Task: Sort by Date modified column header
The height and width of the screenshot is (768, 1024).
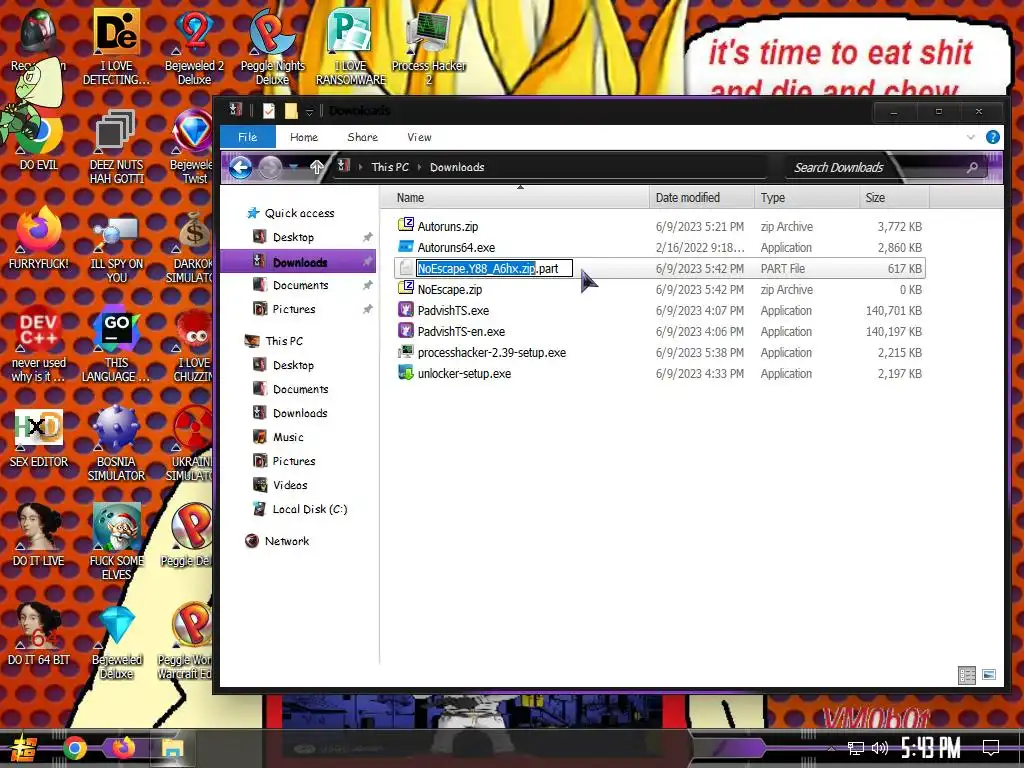Action: (702, 198)
